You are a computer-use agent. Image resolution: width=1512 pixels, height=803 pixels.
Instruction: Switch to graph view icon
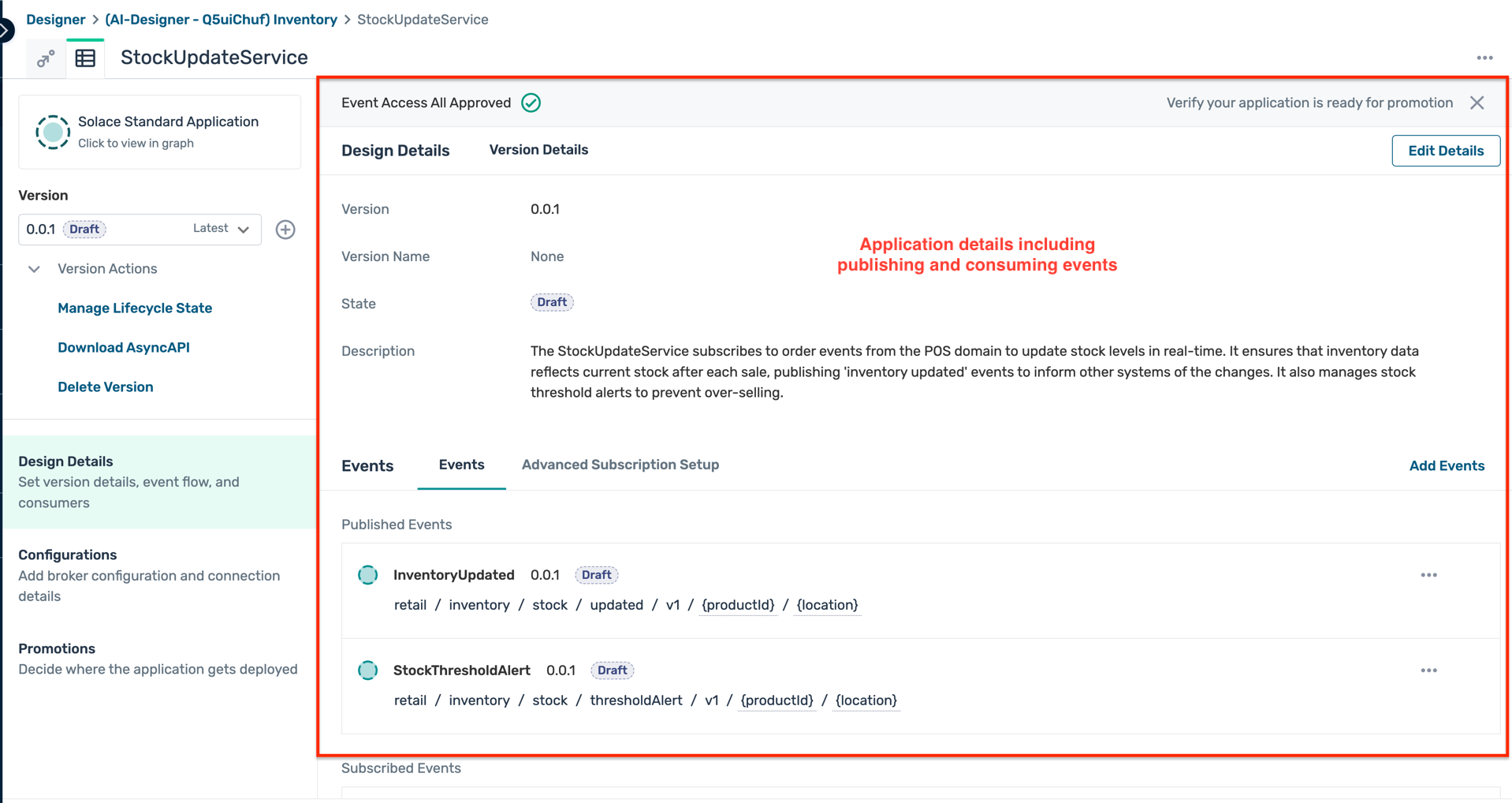[46, 58]
